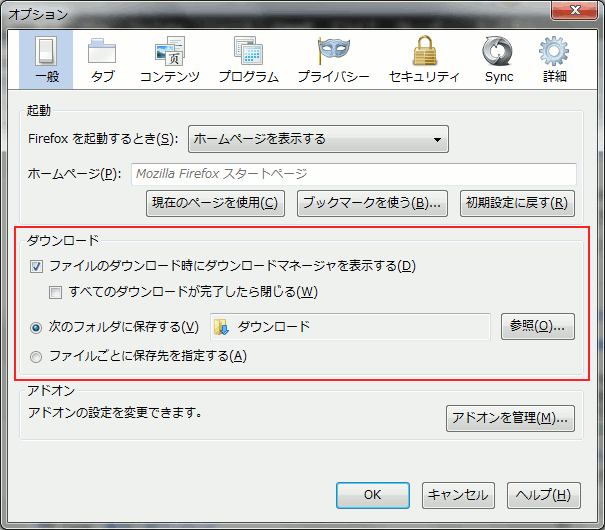
Task: Expand the Firefox startup action dropdown
Action: pos(318,139)
